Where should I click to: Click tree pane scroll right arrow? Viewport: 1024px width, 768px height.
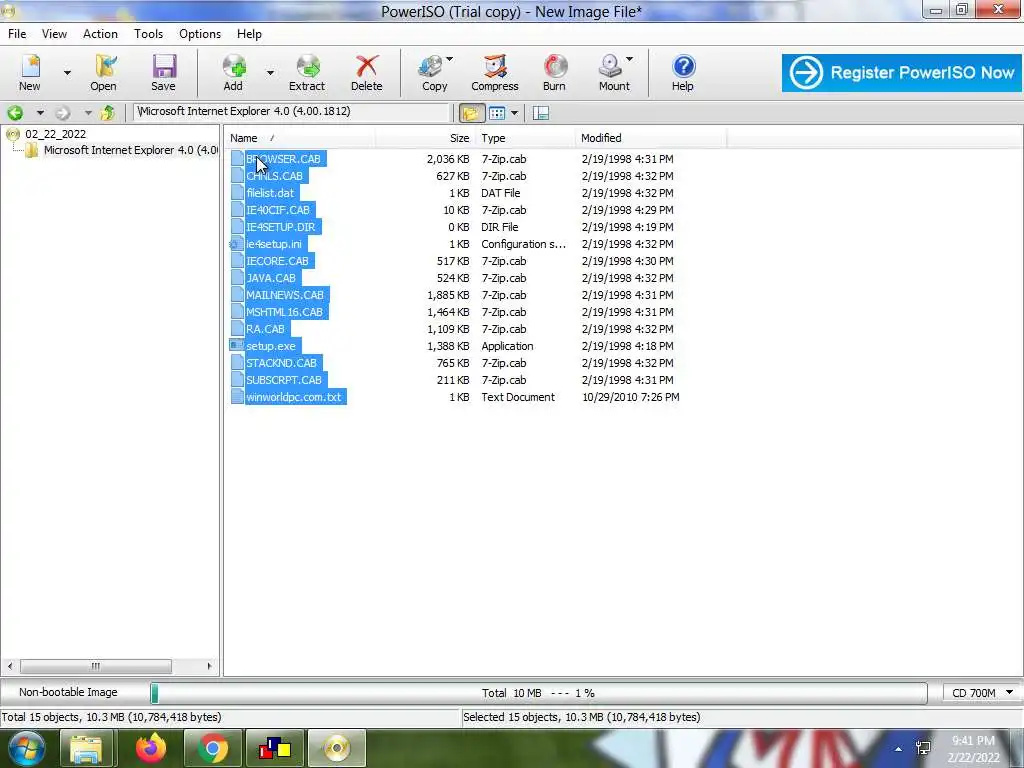tap(209, 666)
